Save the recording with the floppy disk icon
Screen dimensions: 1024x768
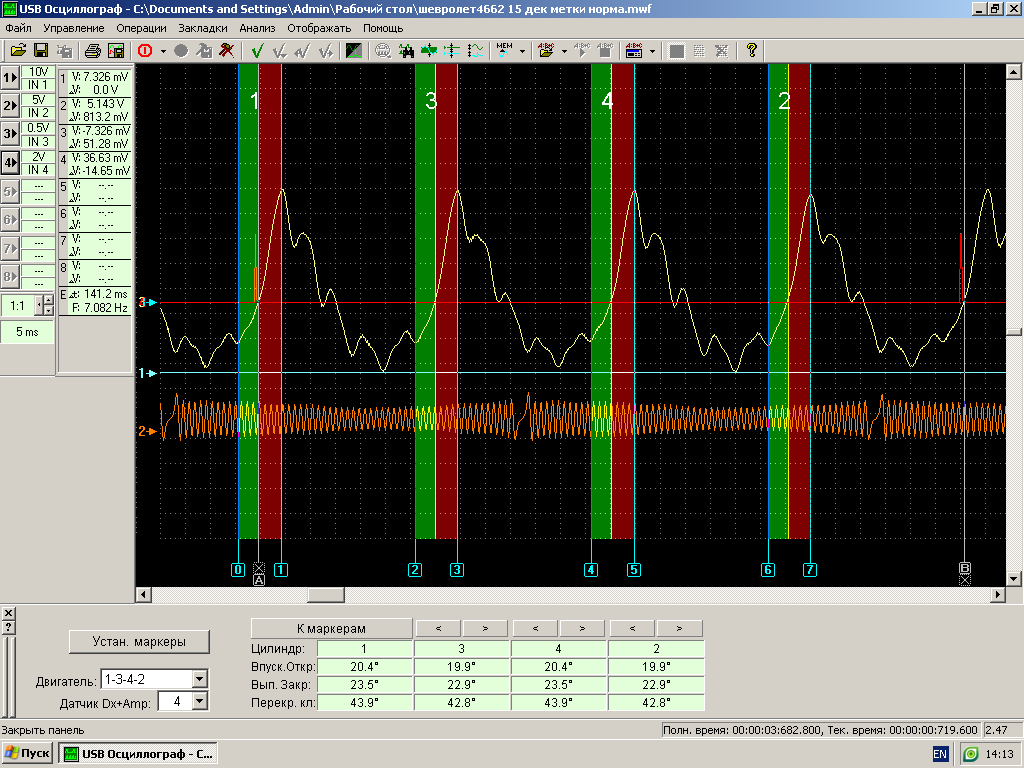pos(41,51)
